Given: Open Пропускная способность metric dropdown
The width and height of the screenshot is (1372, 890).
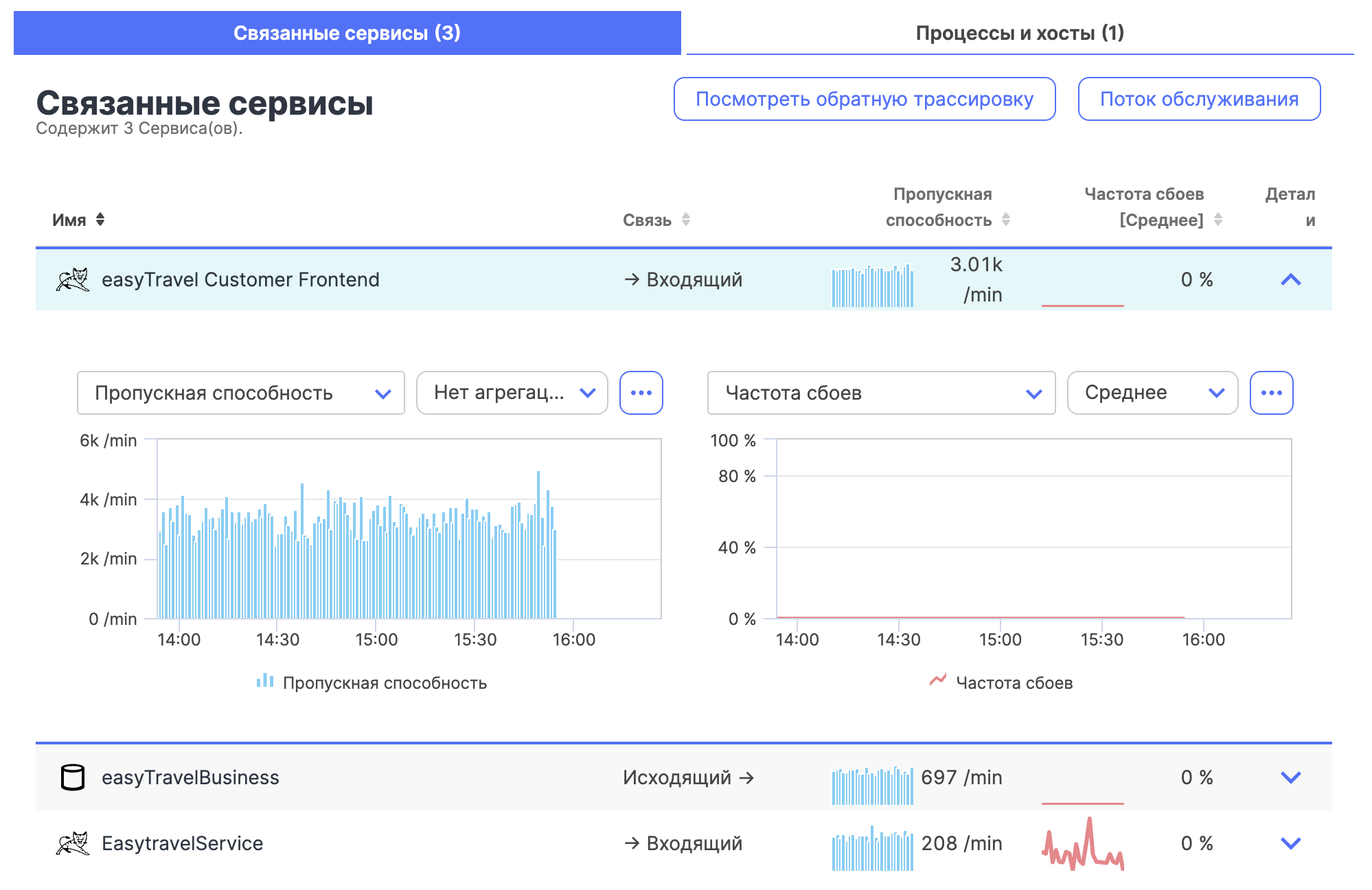Looking at the screenshot, I should pyautogui.click(x=240, y=393).
